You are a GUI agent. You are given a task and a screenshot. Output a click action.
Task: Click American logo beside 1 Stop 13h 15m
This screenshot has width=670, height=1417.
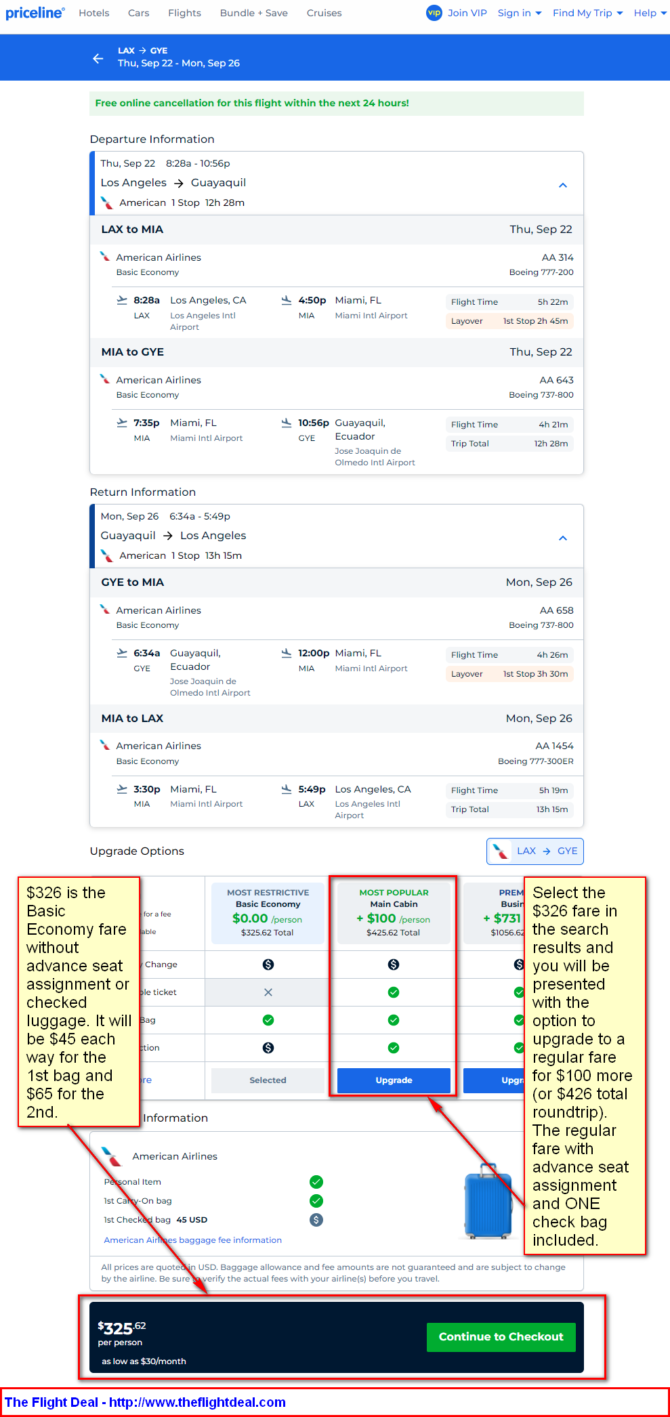(x=107, y=555)
